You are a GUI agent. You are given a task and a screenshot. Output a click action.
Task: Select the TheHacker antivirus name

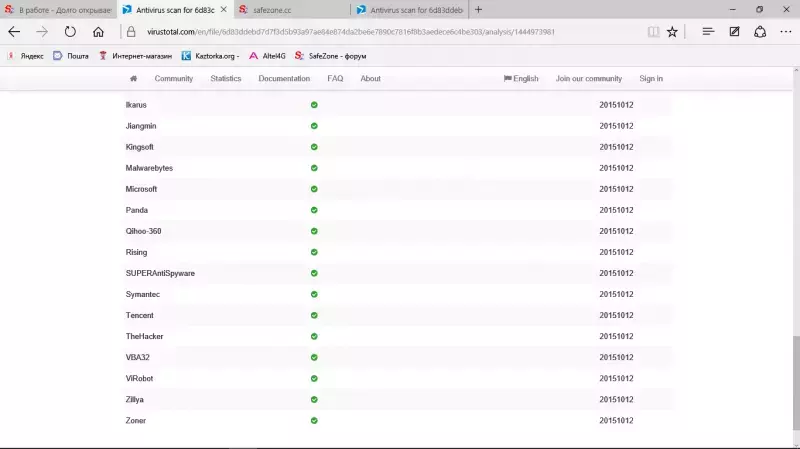(x=144, y=336)
